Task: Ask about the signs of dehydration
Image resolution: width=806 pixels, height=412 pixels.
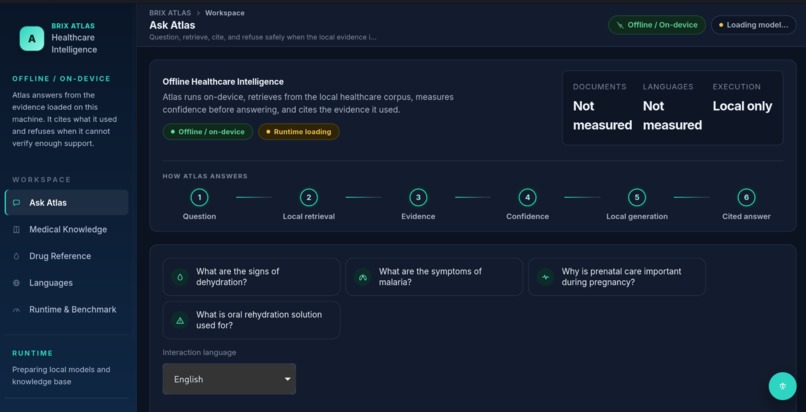Action: click(x=251, y=276)
